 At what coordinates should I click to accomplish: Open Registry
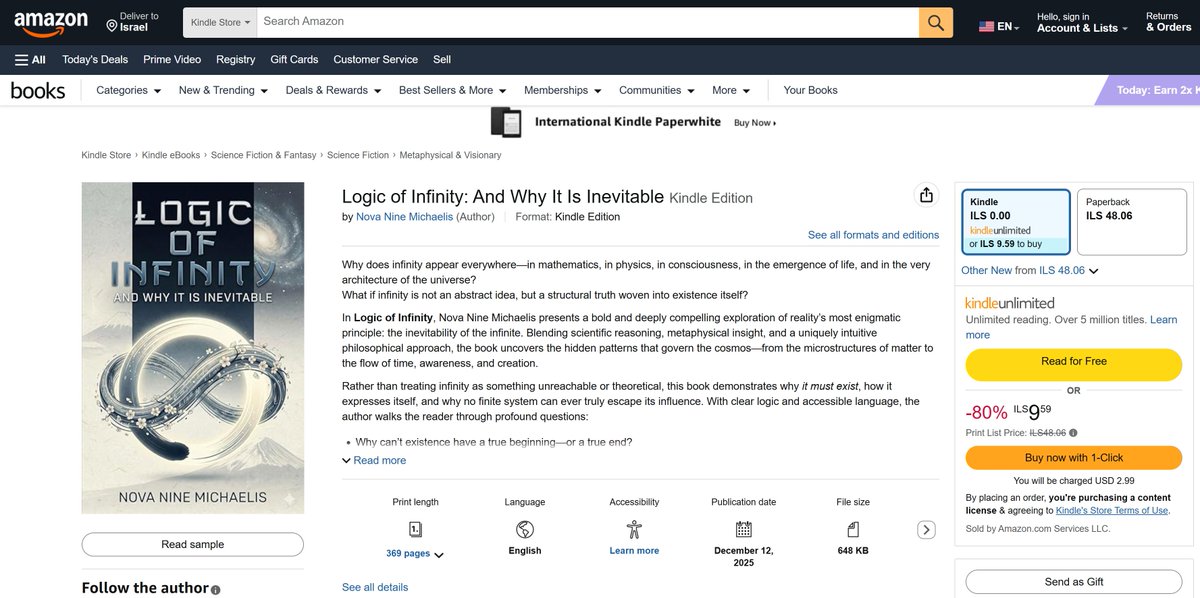236,59
